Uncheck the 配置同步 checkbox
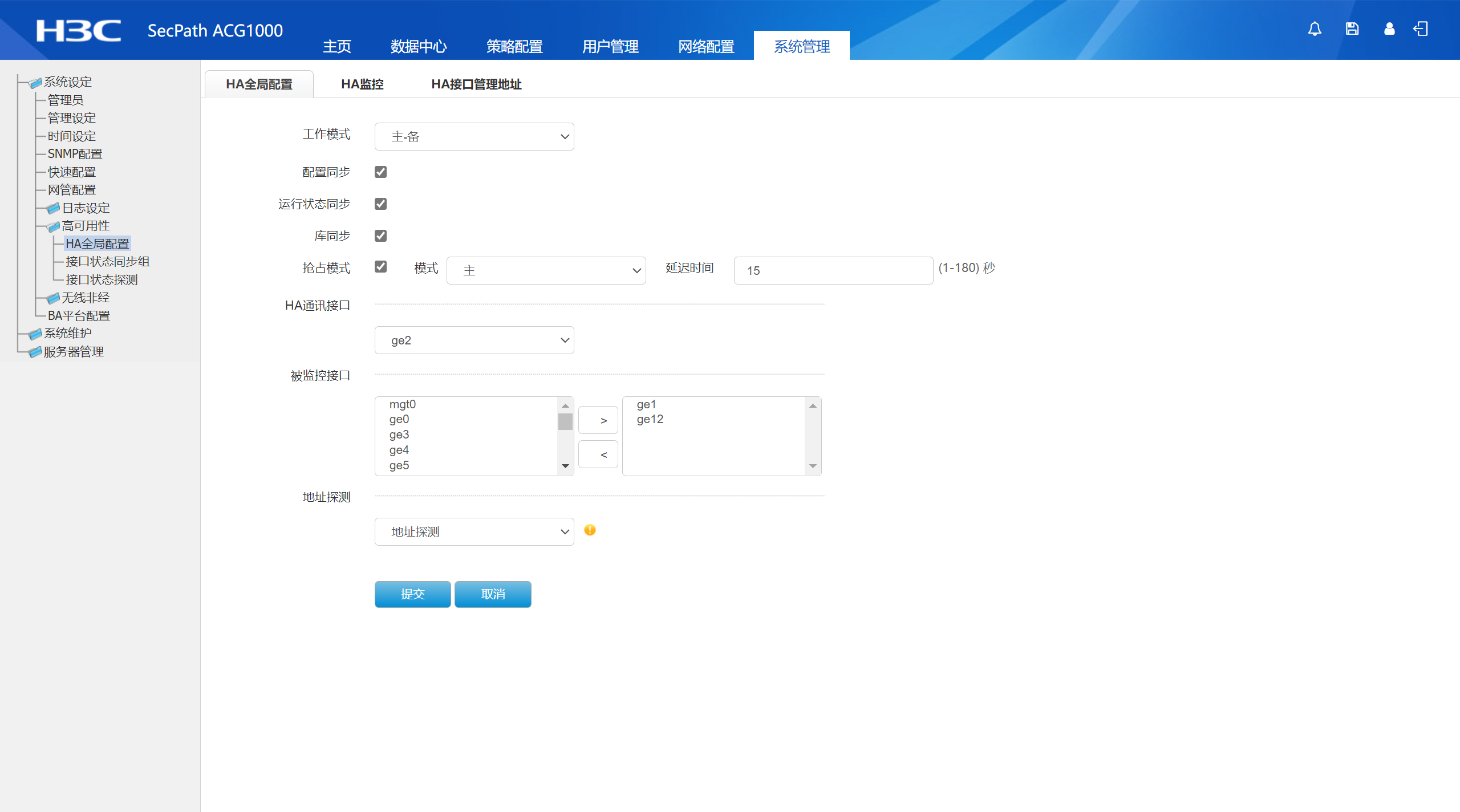 (x=380, y=172)
